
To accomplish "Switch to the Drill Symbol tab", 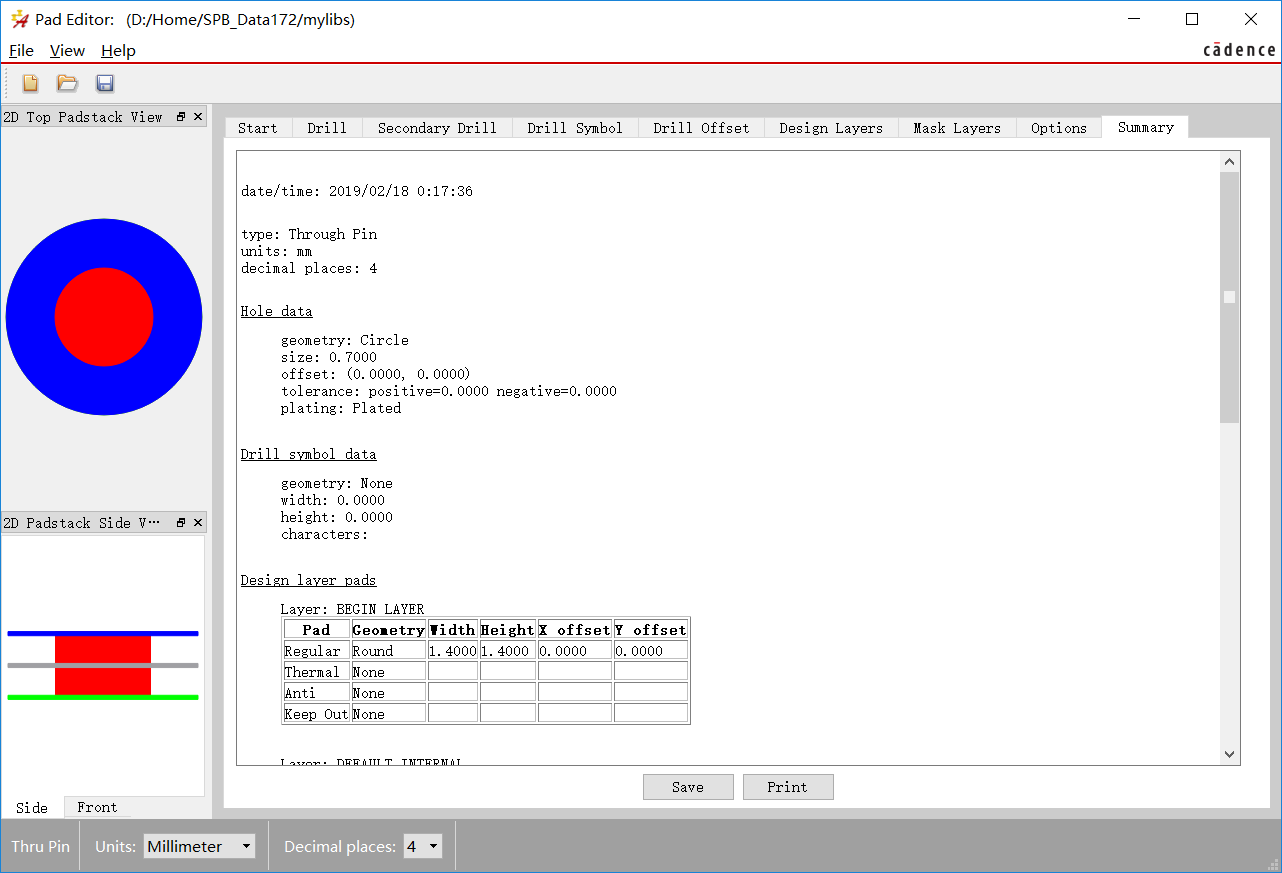I will point(574,128).
